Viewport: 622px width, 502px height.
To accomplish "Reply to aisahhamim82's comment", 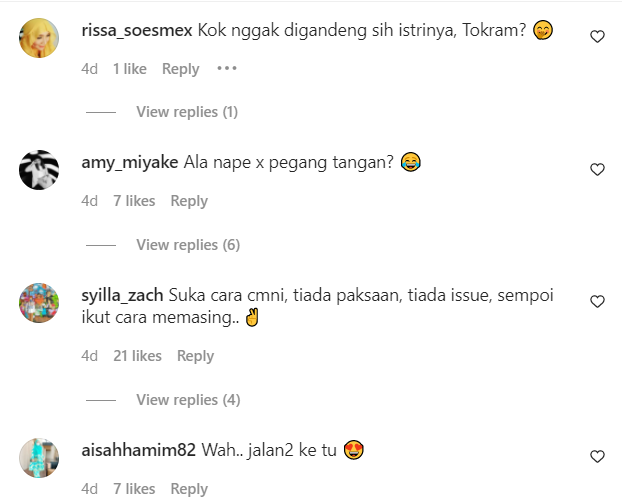I will [189, 489].
